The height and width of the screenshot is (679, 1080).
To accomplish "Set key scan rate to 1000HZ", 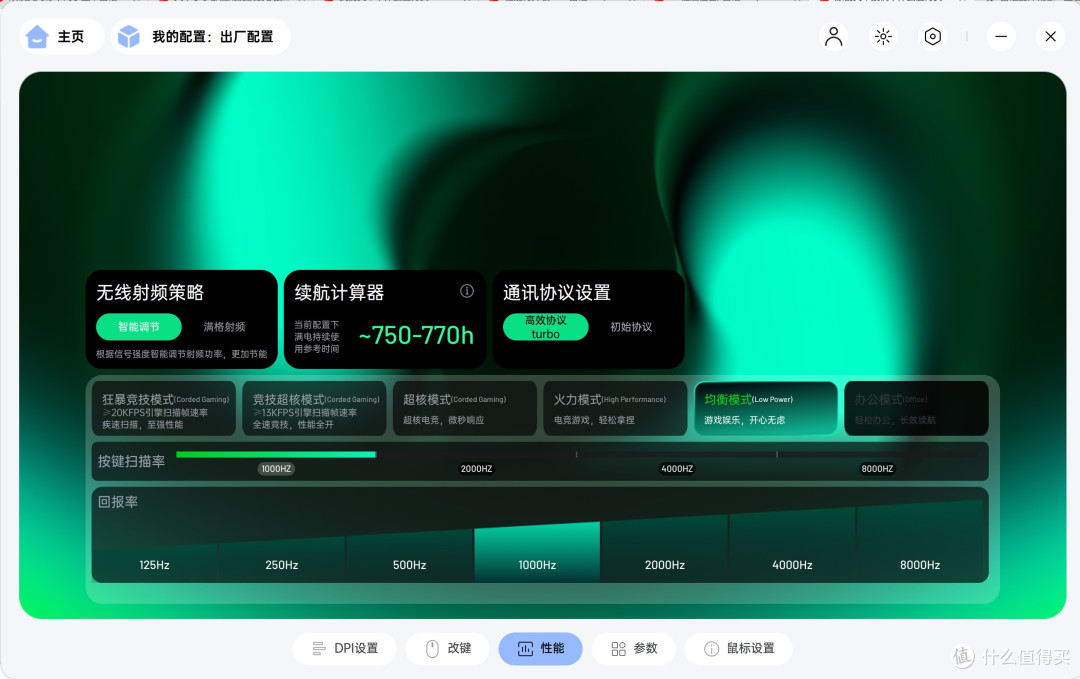I will [x=276, y=469].
